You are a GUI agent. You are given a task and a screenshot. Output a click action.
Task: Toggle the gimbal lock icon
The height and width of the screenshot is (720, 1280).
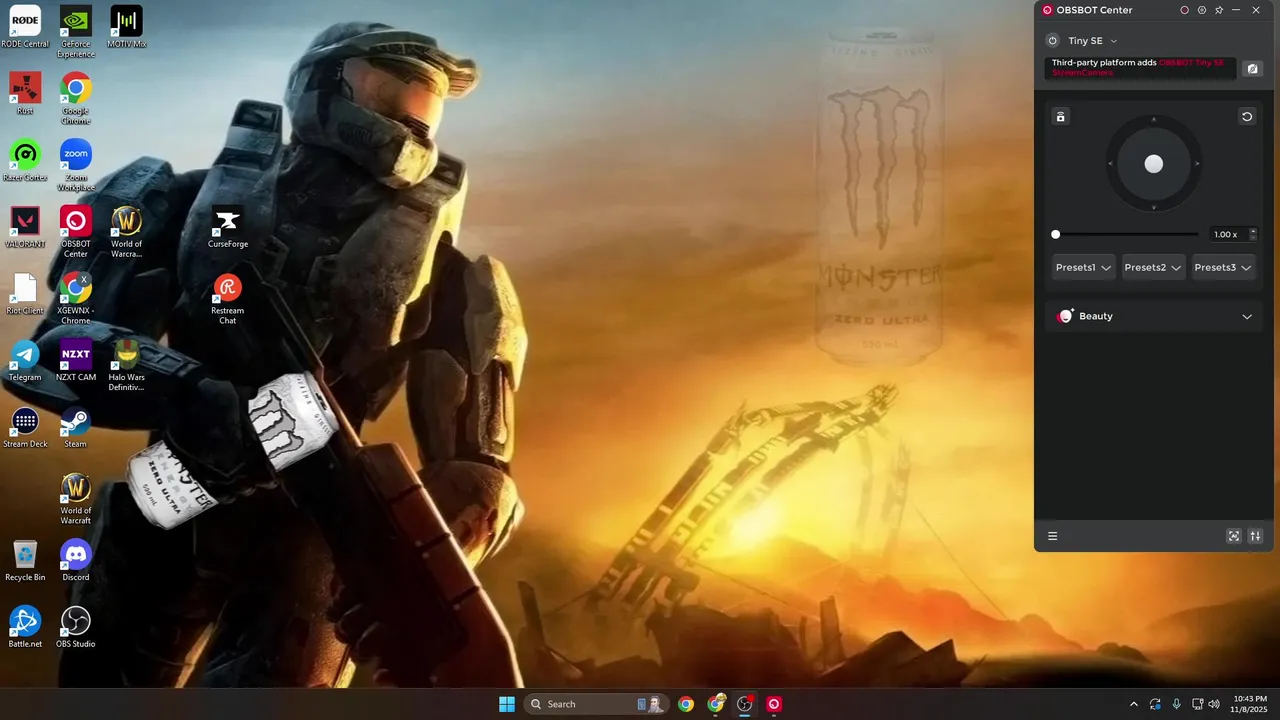1061,117
